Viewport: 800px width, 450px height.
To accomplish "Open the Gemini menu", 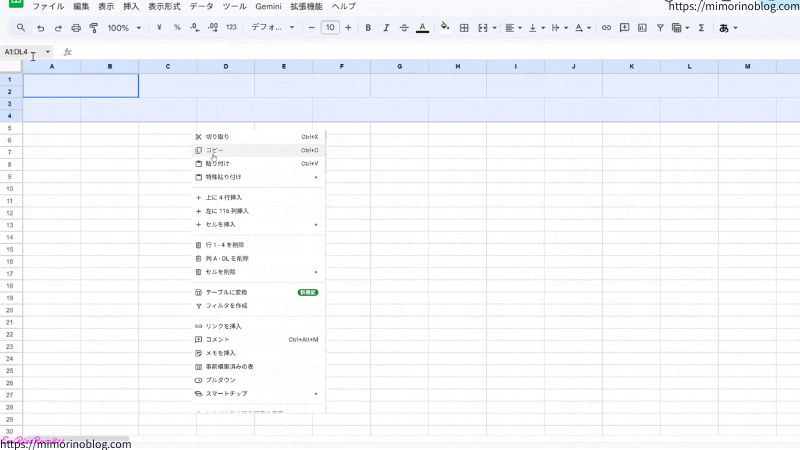I will [268, 7].
